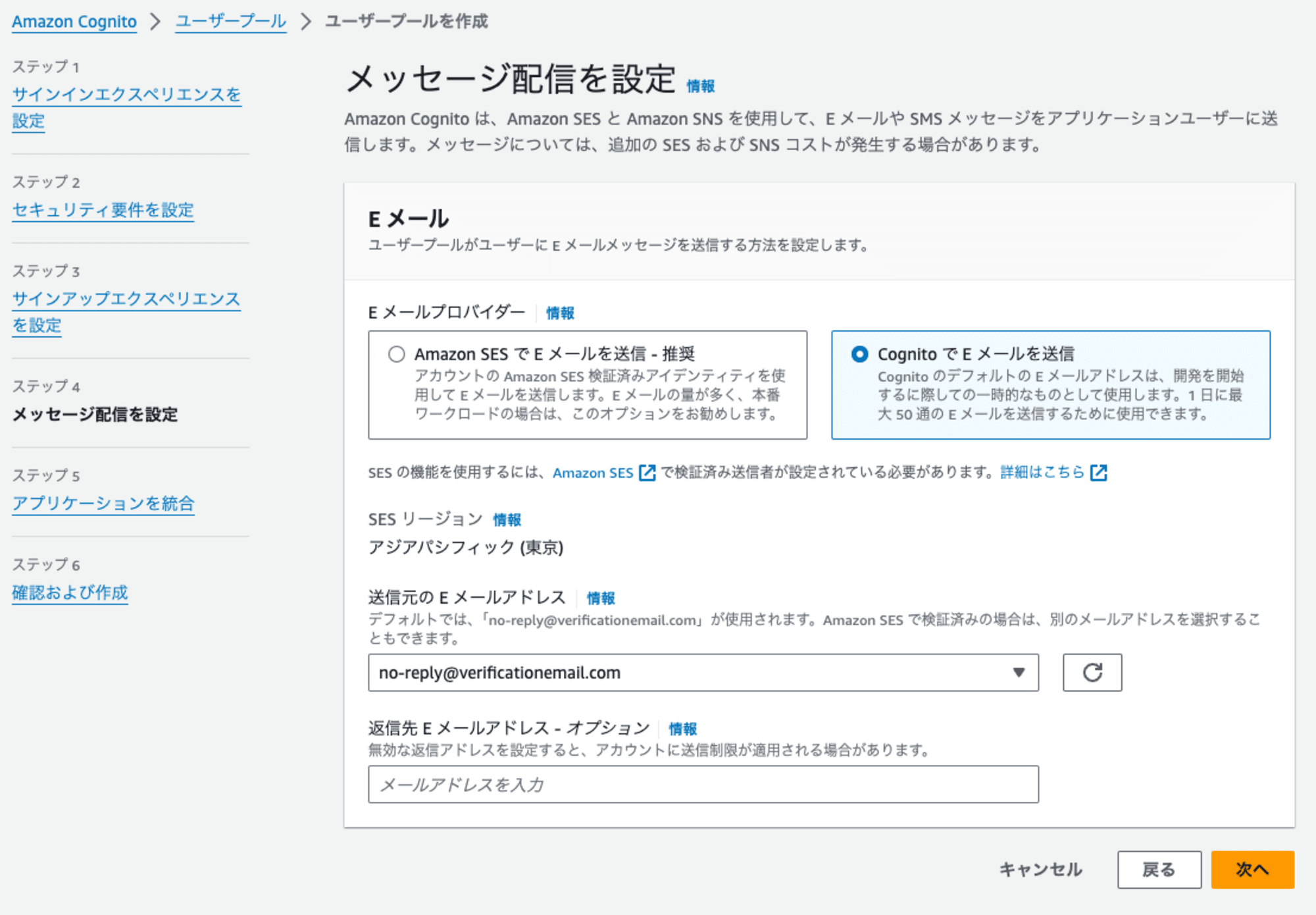Click 情報 link next to page title

tap(701, 86)
